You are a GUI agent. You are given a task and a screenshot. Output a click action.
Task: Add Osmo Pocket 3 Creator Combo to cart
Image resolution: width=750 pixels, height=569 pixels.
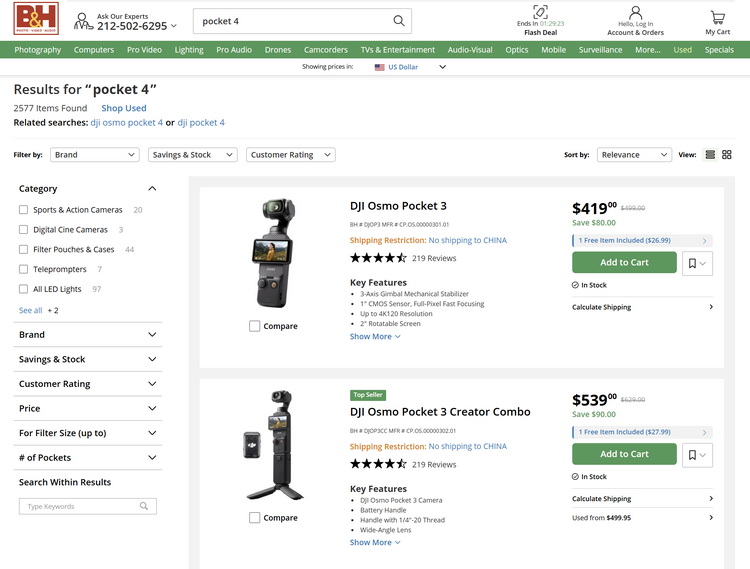pyautogui.click(x=624, y=454)
